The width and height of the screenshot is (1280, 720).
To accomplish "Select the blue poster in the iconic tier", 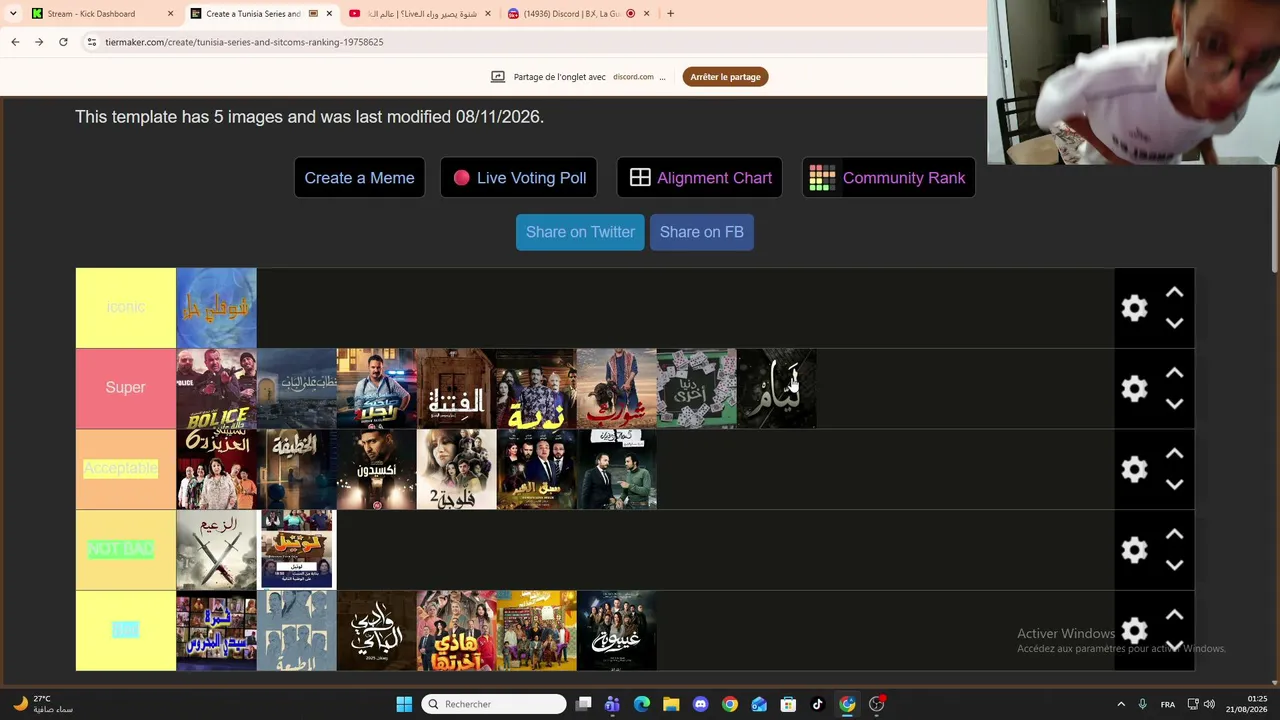I will pos(216,308).
